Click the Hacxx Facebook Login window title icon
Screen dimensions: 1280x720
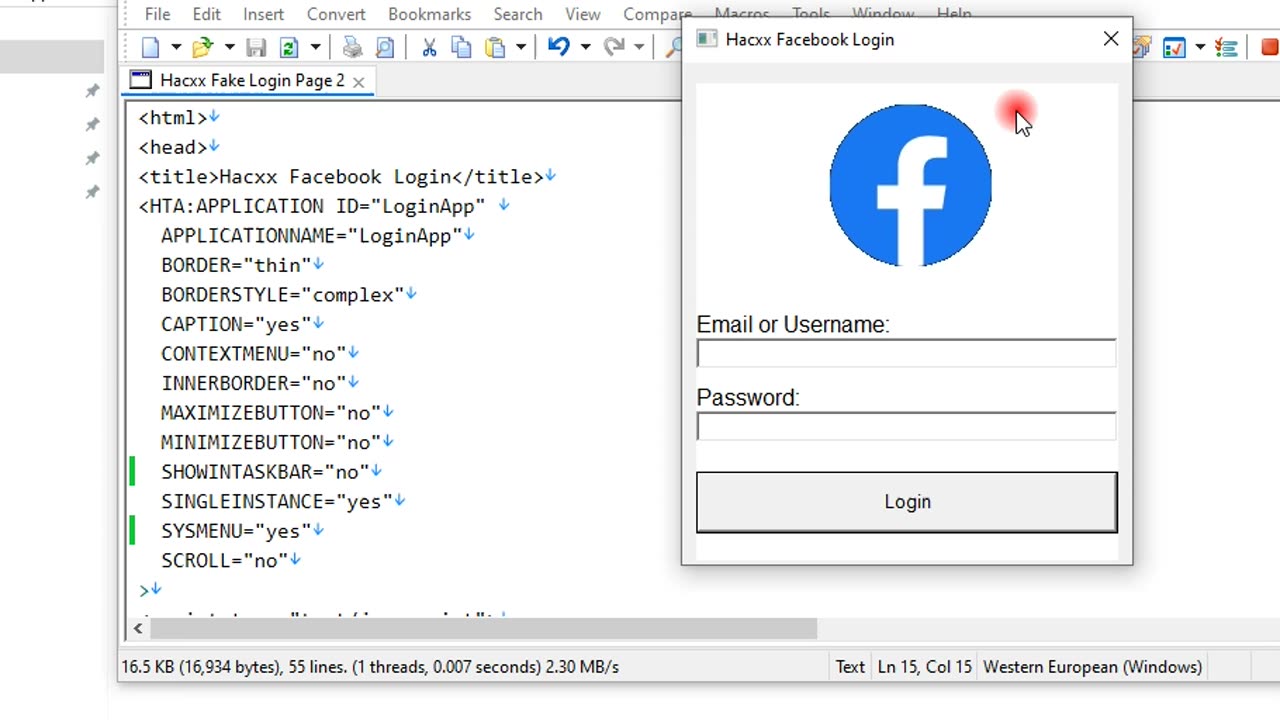(x=707, y=39)
